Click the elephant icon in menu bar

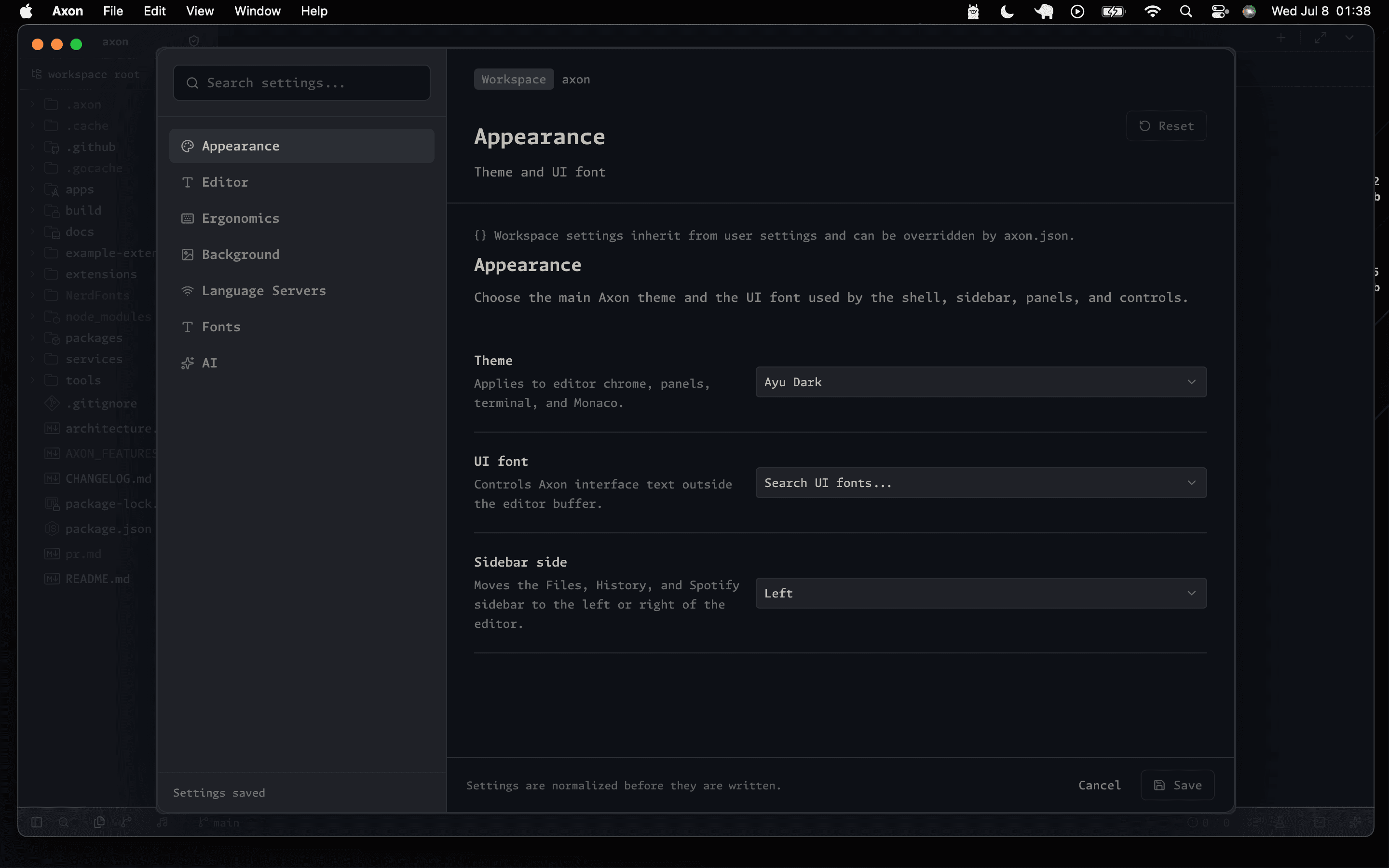[x=1044, y=12]
